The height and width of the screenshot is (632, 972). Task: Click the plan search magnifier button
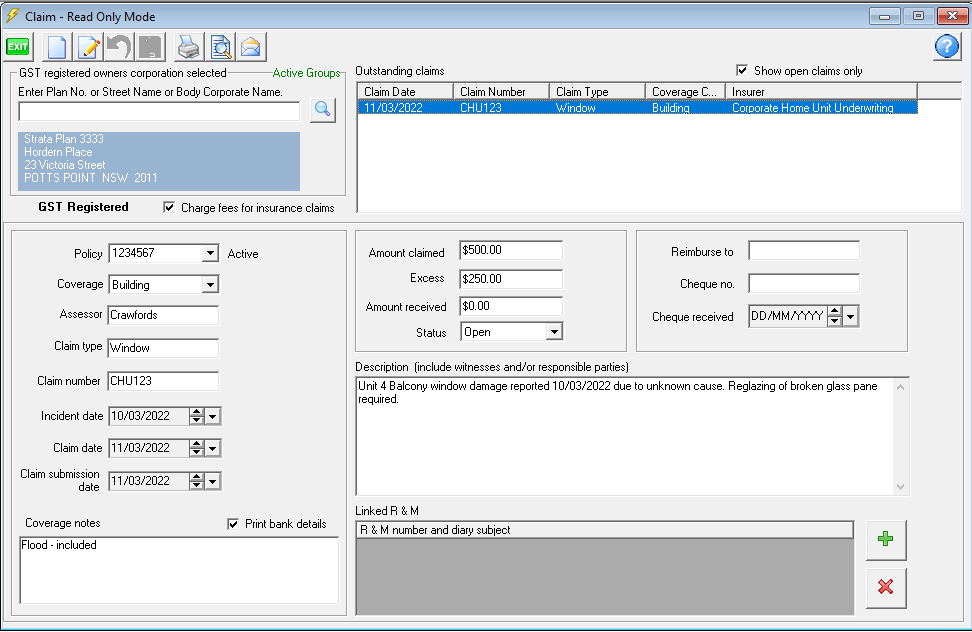[x=322, y=110]
